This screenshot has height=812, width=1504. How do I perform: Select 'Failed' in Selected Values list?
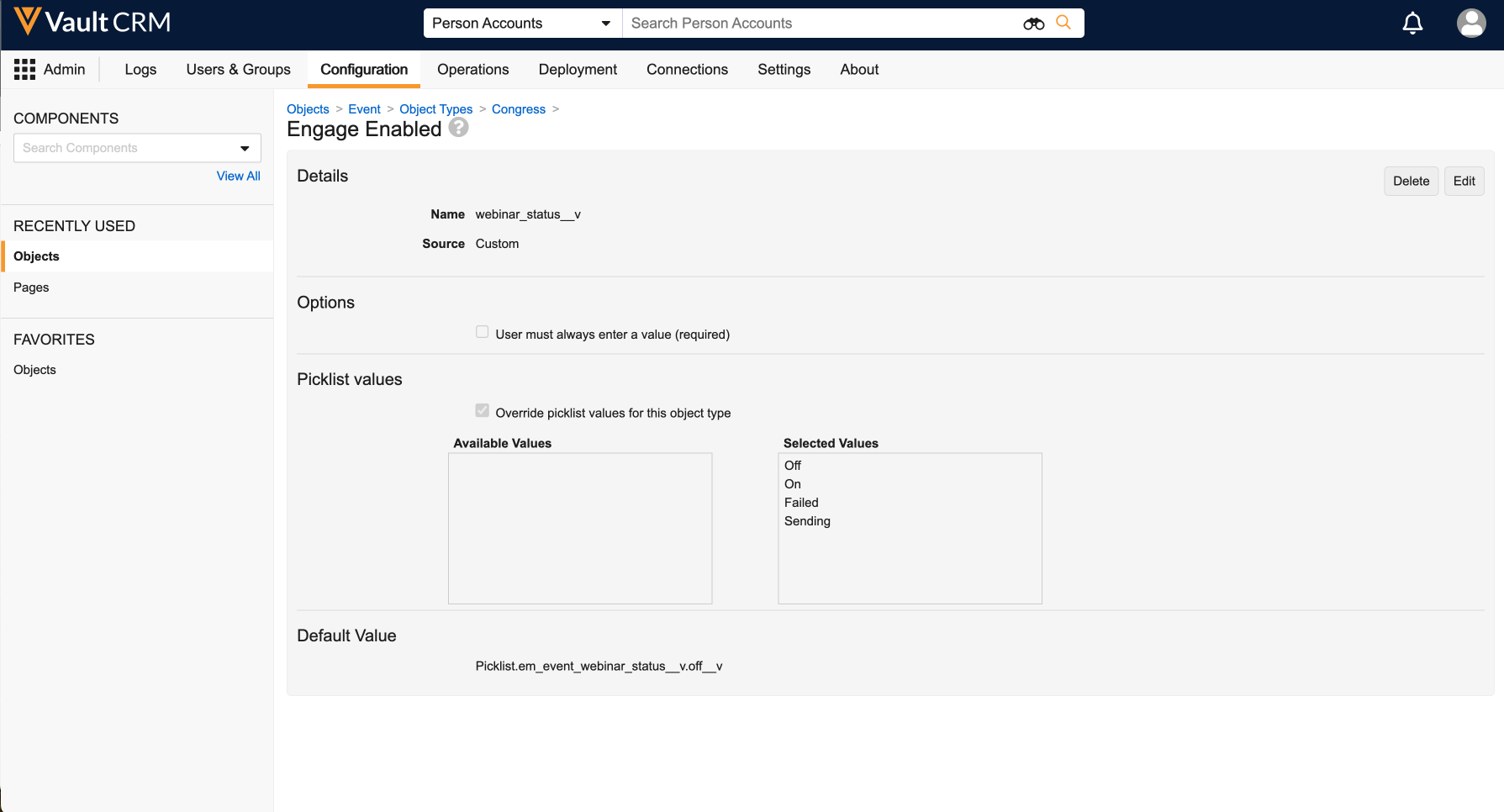[801, 503]
